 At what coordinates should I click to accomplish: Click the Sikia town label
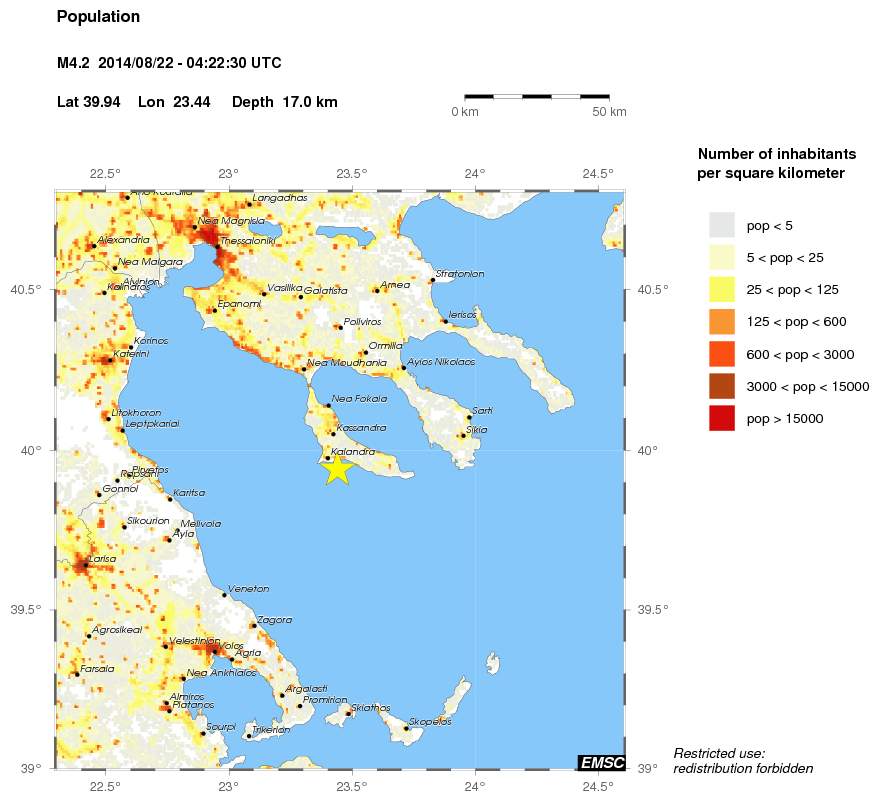tap(476, 429)
